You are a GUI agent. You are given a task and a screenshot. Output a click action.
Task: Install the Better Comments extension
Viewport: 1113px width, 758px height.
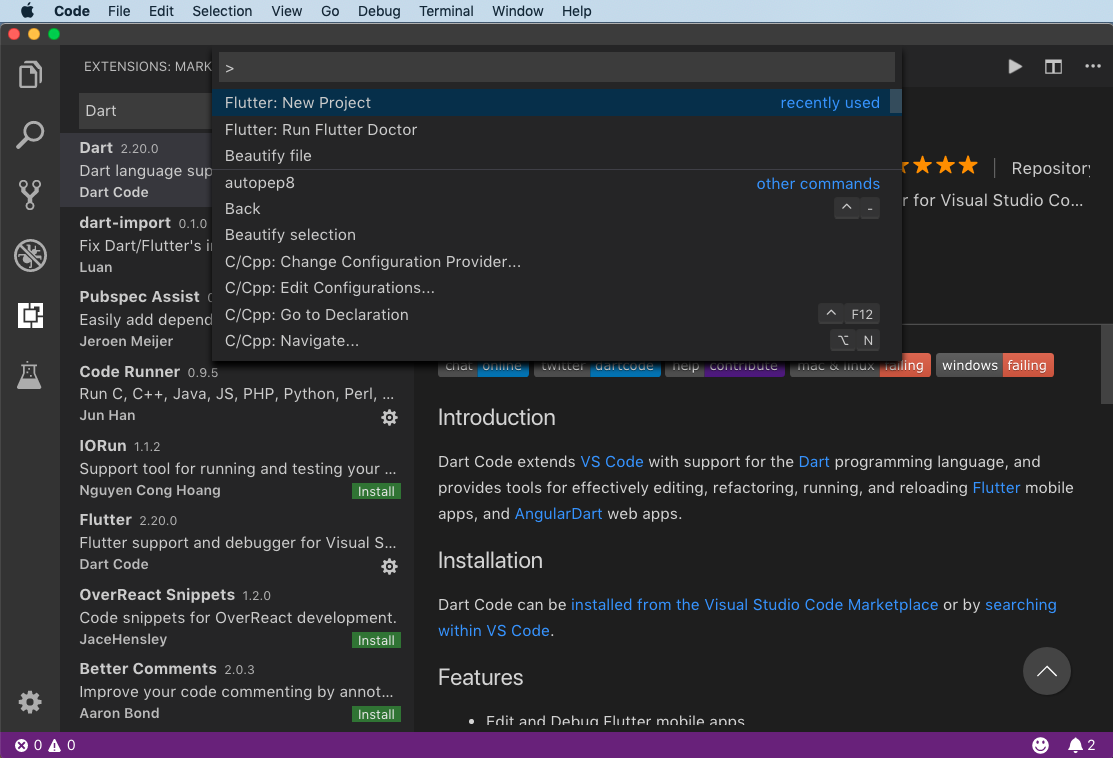pos(376,714)
